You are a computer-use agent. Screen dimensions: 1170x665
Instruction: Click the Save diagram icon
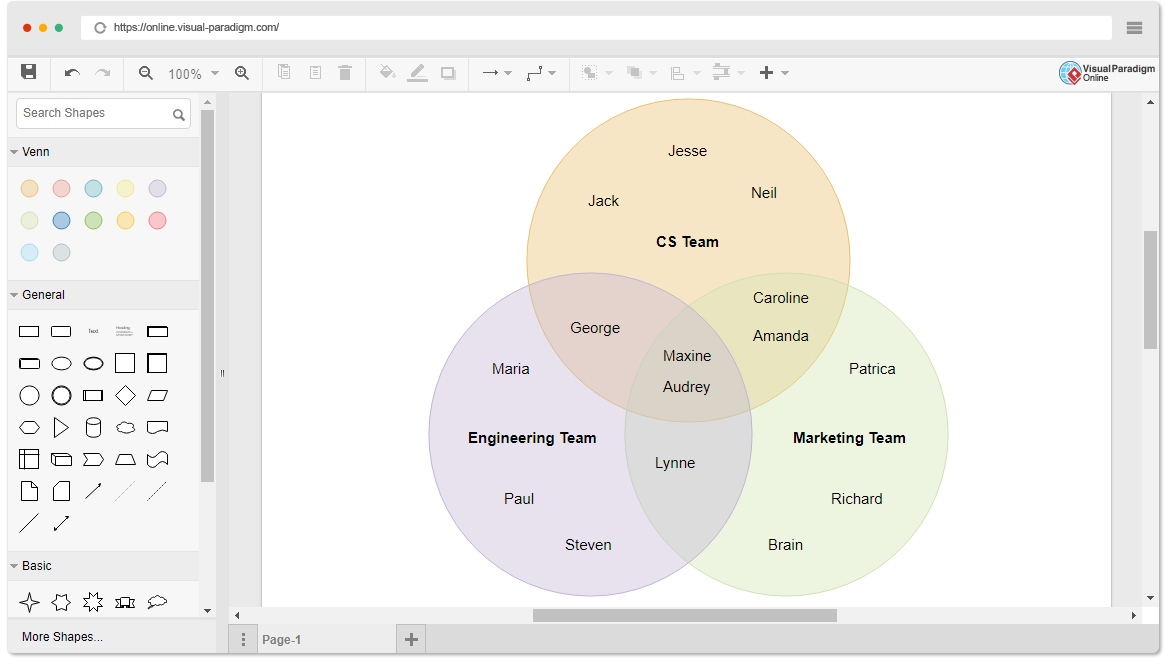click(x=28, y=72)
